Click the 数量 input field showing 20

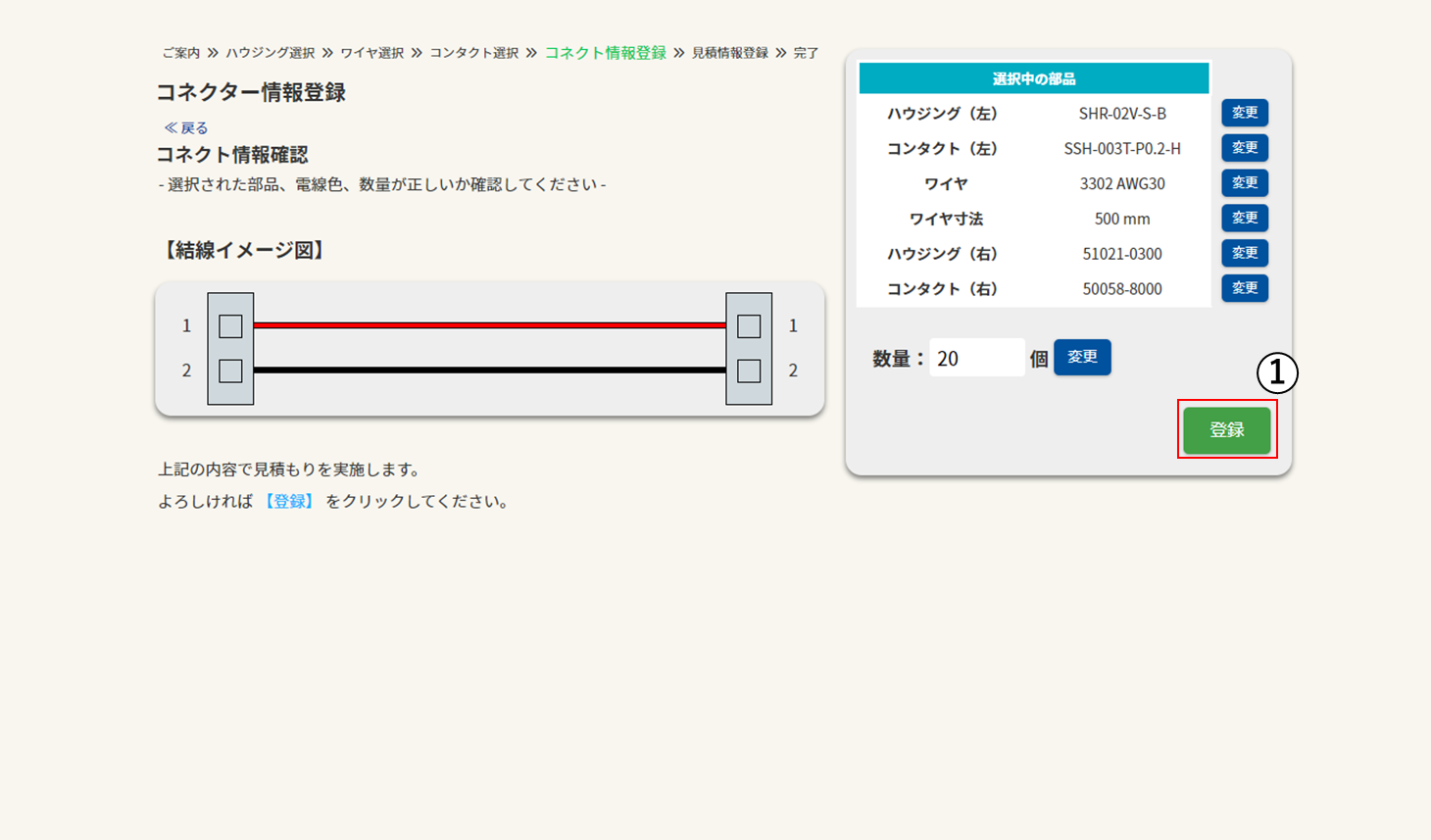pos(975,359)
